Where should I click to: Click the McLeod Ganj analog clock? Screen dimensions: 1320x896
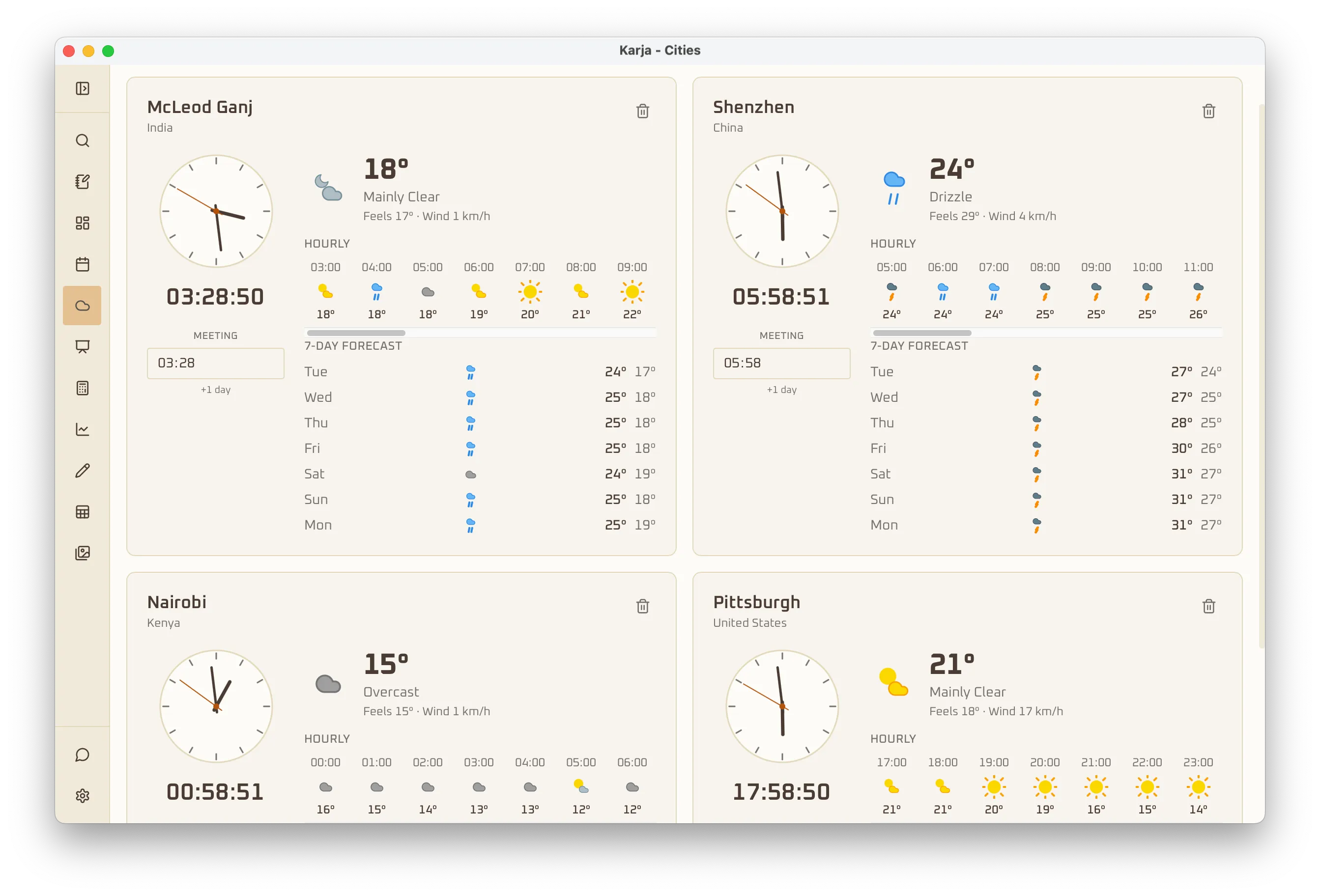(x=216, y=211)
